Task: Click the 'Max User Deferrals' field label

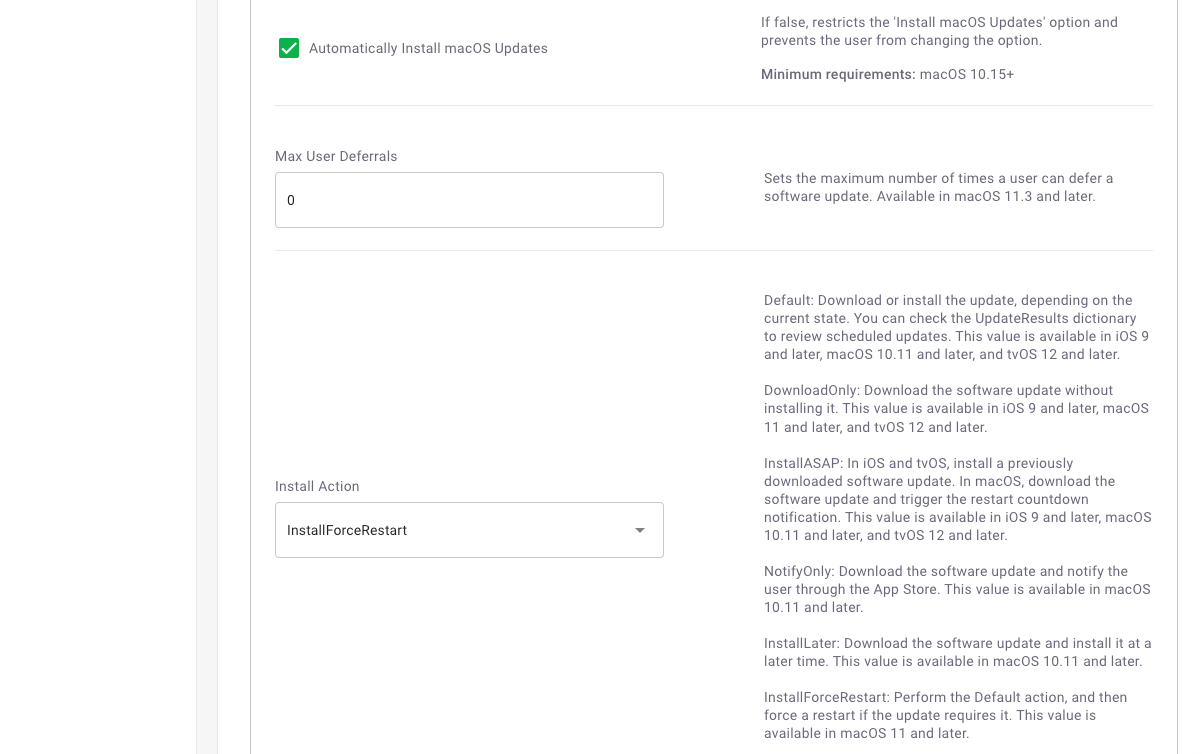Action: 336,156
